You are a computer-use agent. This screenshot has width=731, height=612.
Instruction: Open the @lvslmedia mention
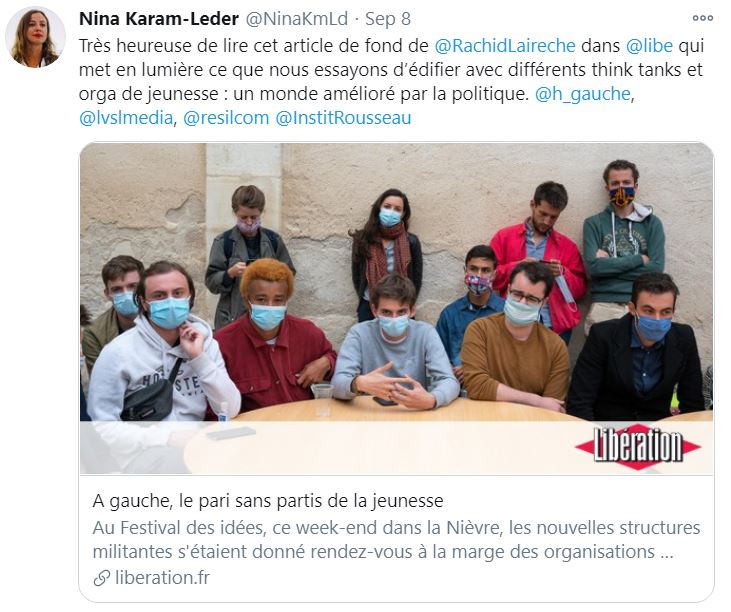(126, 118)
